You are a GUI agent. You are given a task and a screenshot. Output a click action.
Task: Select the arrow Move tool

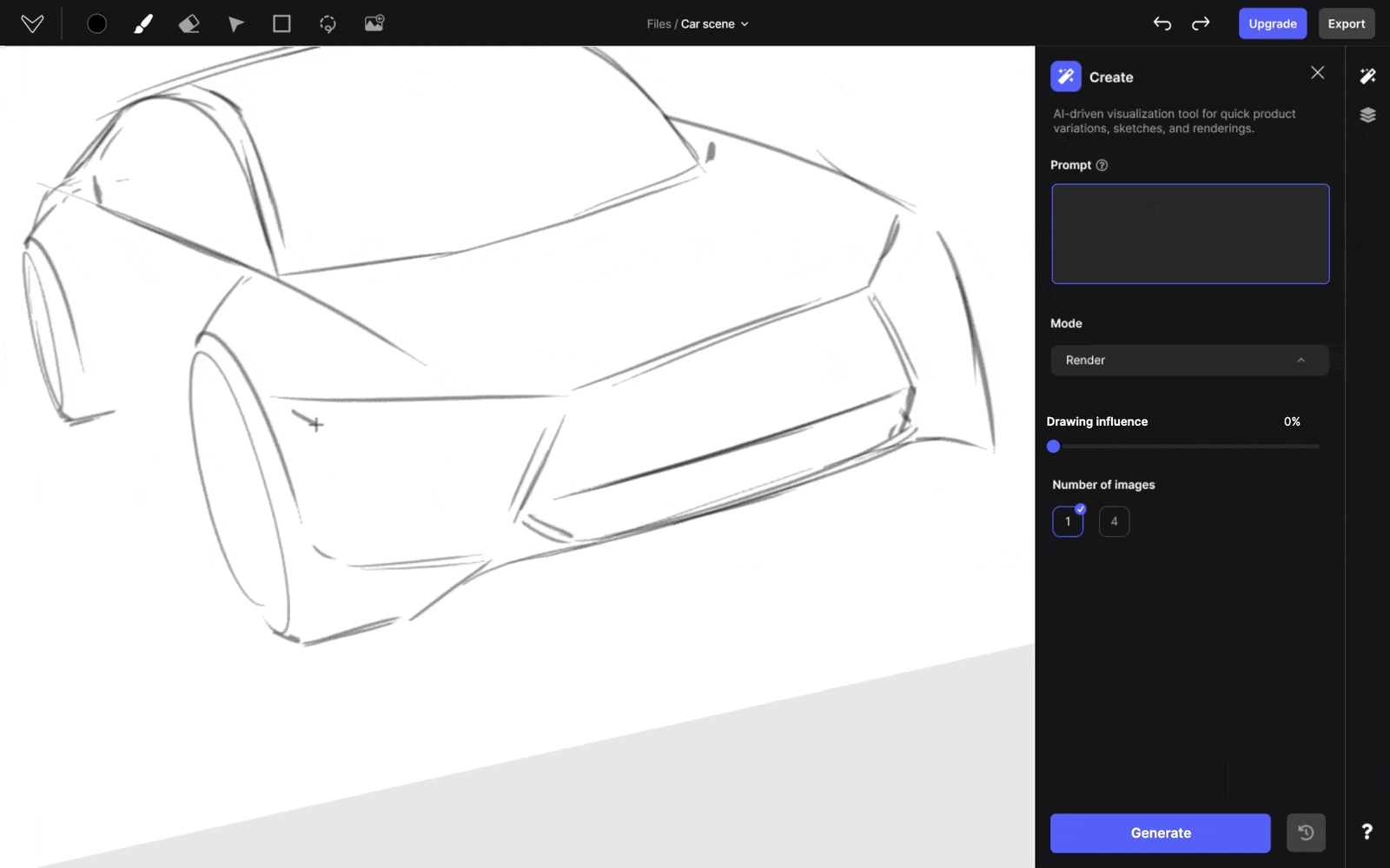pos(235,23)
